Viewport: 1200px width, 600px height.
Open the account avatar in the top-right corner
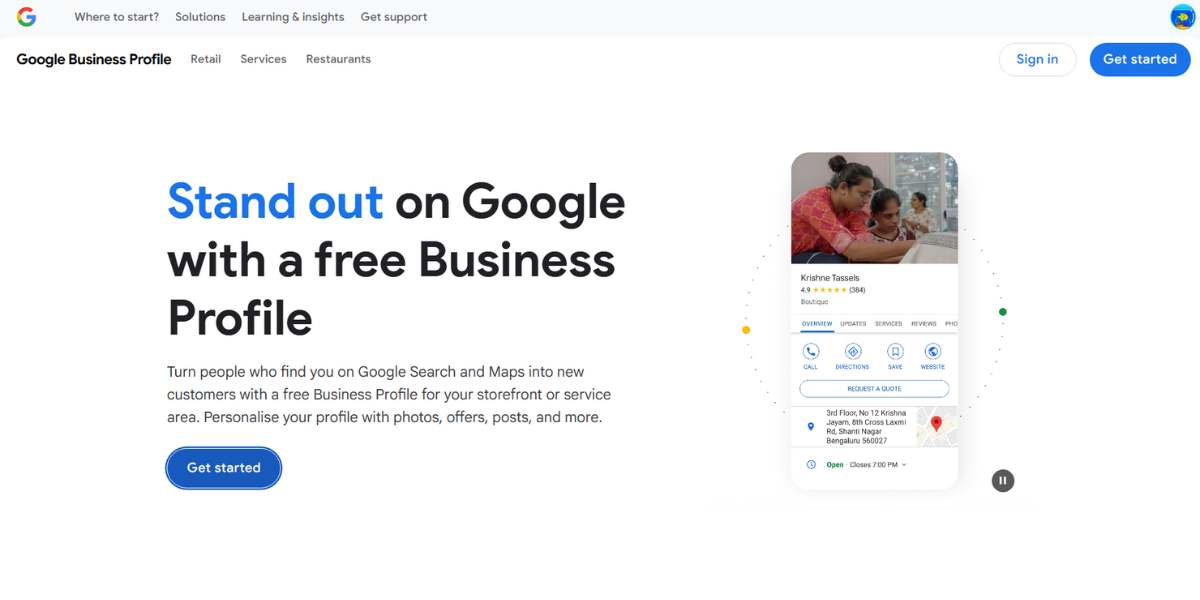1181,16
